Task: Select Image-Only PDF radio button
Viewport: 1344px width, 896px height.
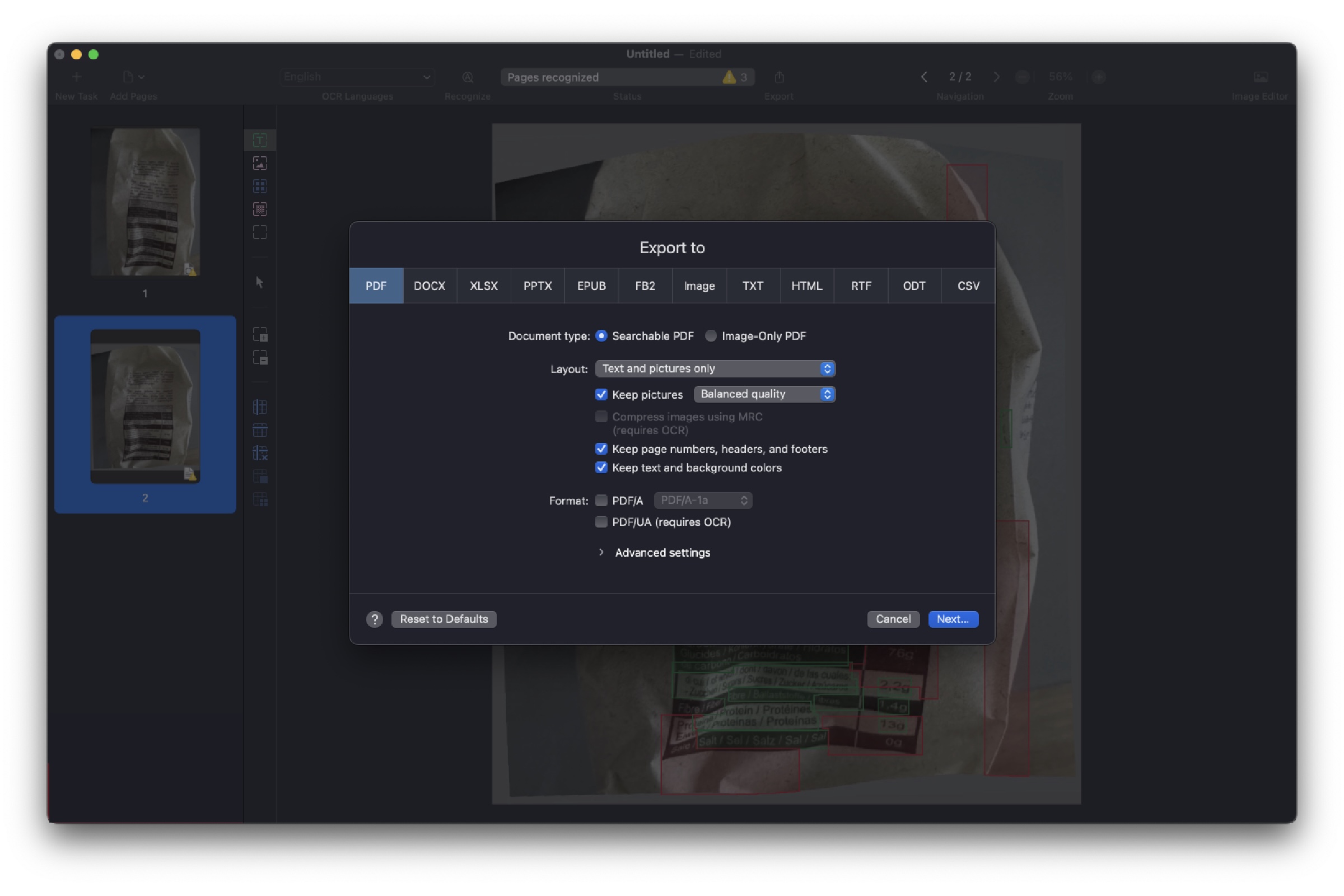Action: (710, 336)
